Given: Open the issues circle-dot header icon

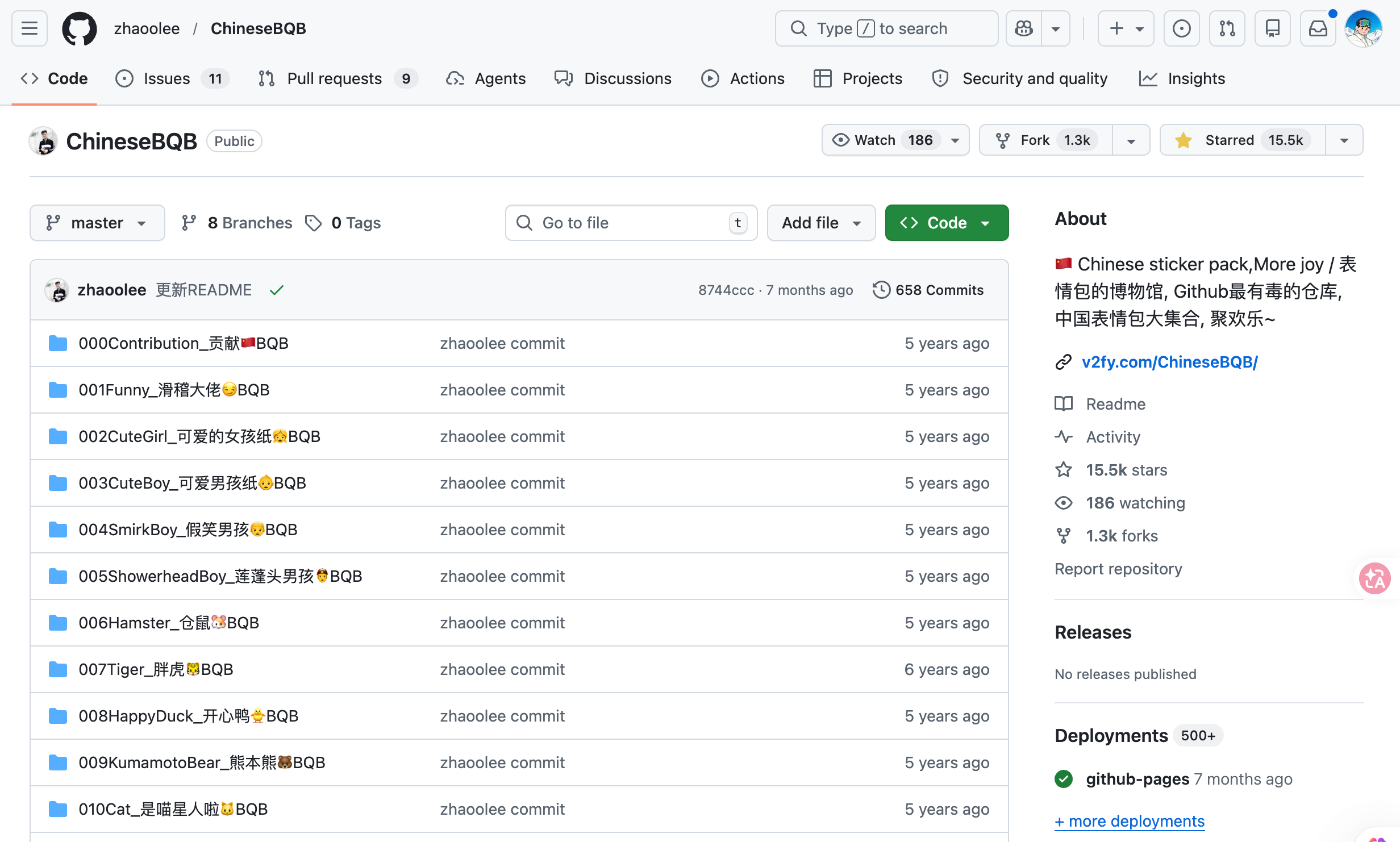Looking at the screenshot, I should point(1181,28).
